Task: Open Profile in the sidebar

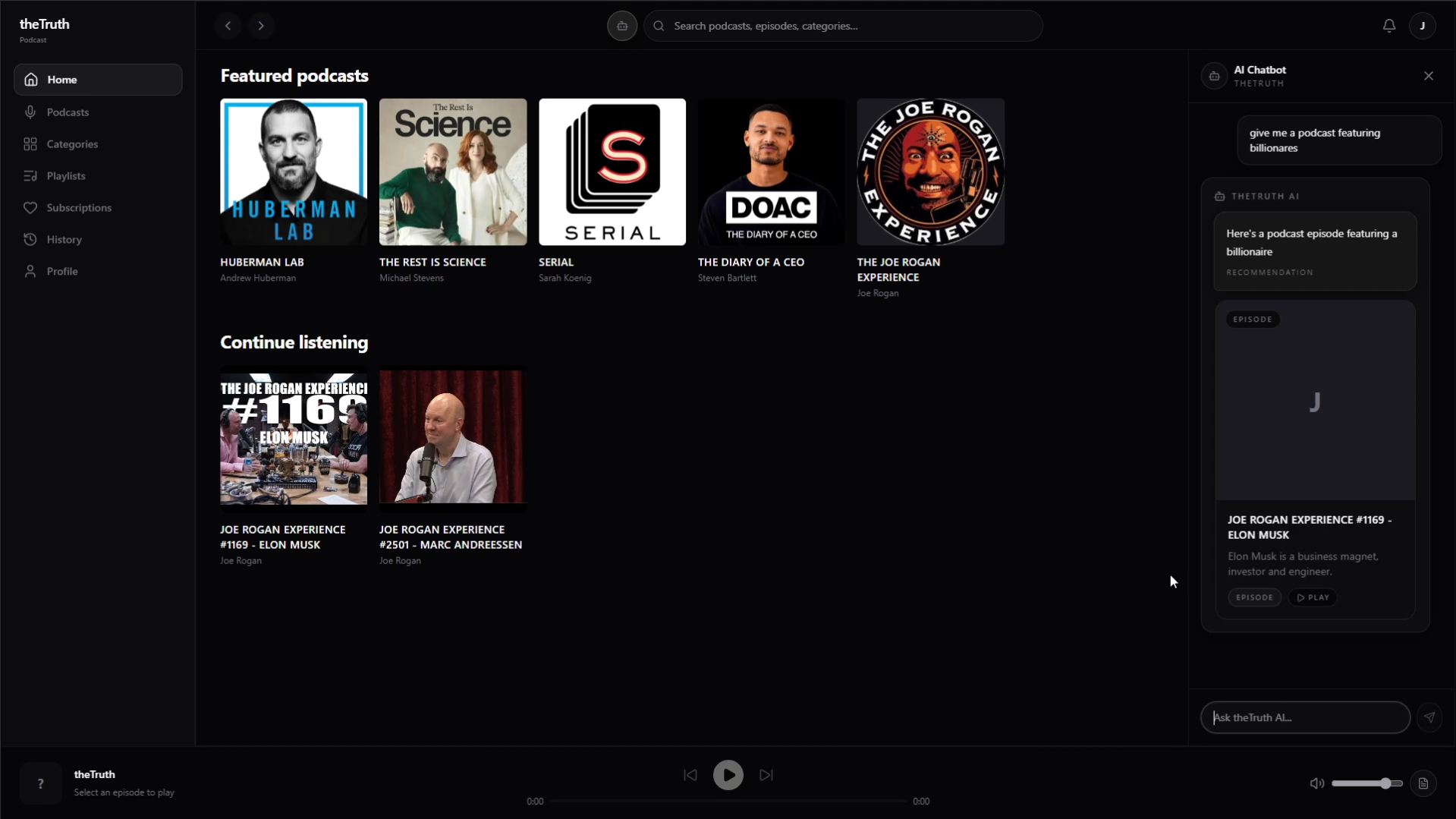Action: click(x=98, y=272)
